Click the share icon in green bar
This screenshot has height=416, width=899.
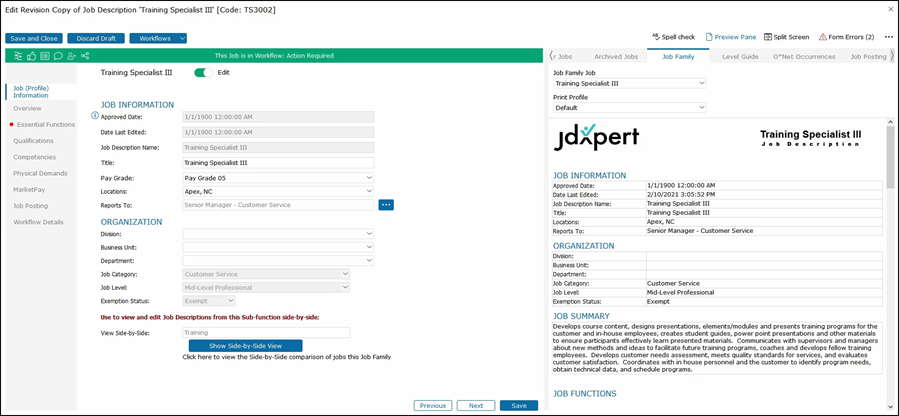pyautogui.click(x=85, y=56)
